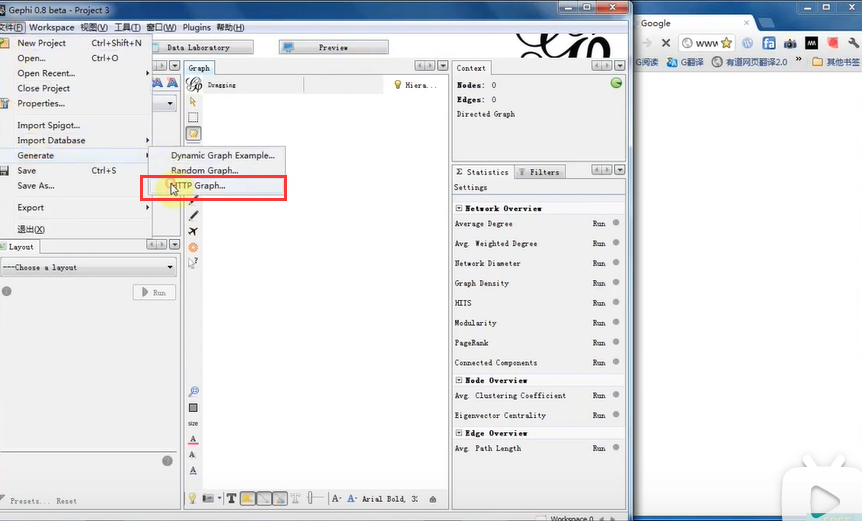Run the Modularity statistic
The width and height of the screenshot is (862, 521).
[599, 323]
